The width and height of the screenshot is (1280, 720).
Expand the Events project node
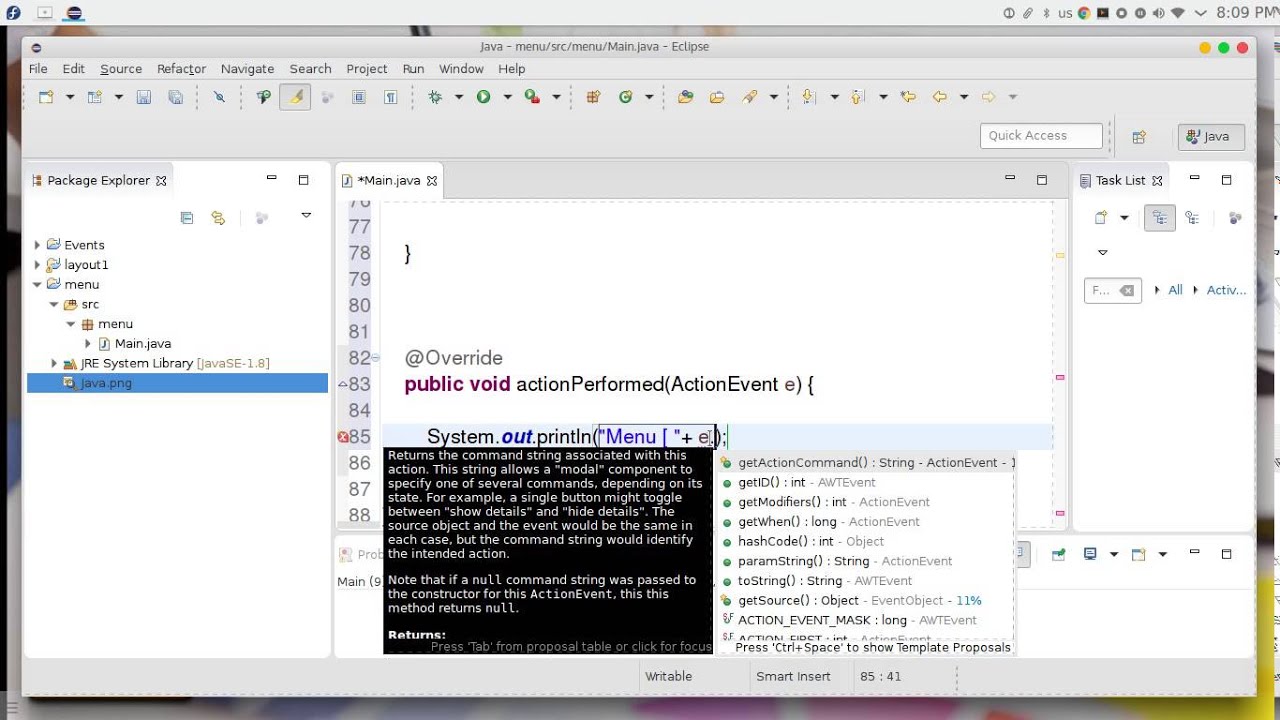point(37,245)
